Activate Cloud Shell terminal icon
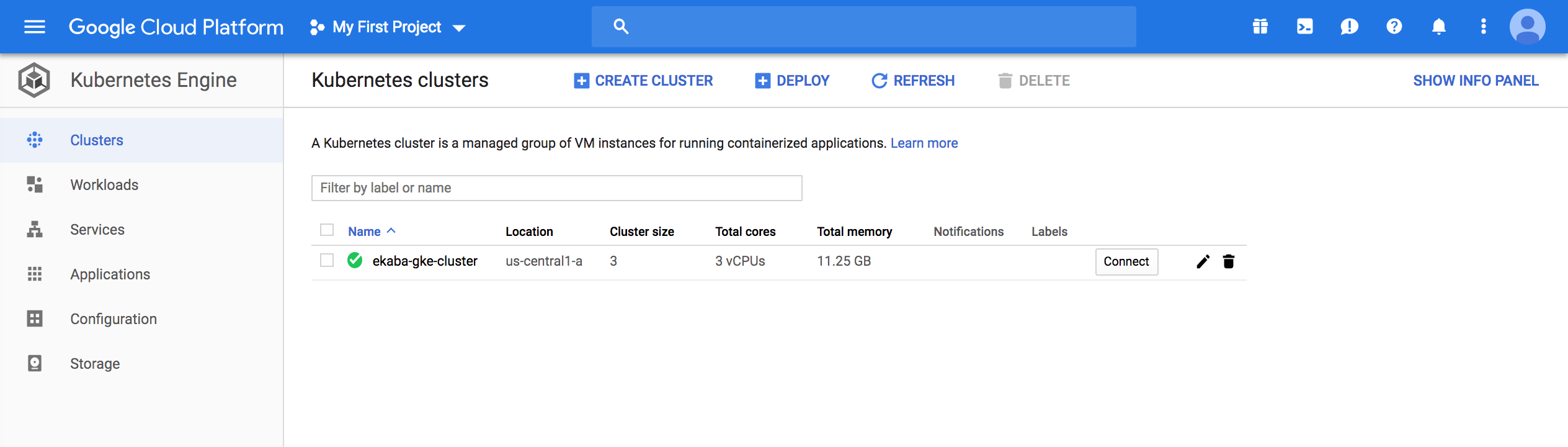The width and height of the screenshot is (1568, 447). click(x=1304, y=27)
